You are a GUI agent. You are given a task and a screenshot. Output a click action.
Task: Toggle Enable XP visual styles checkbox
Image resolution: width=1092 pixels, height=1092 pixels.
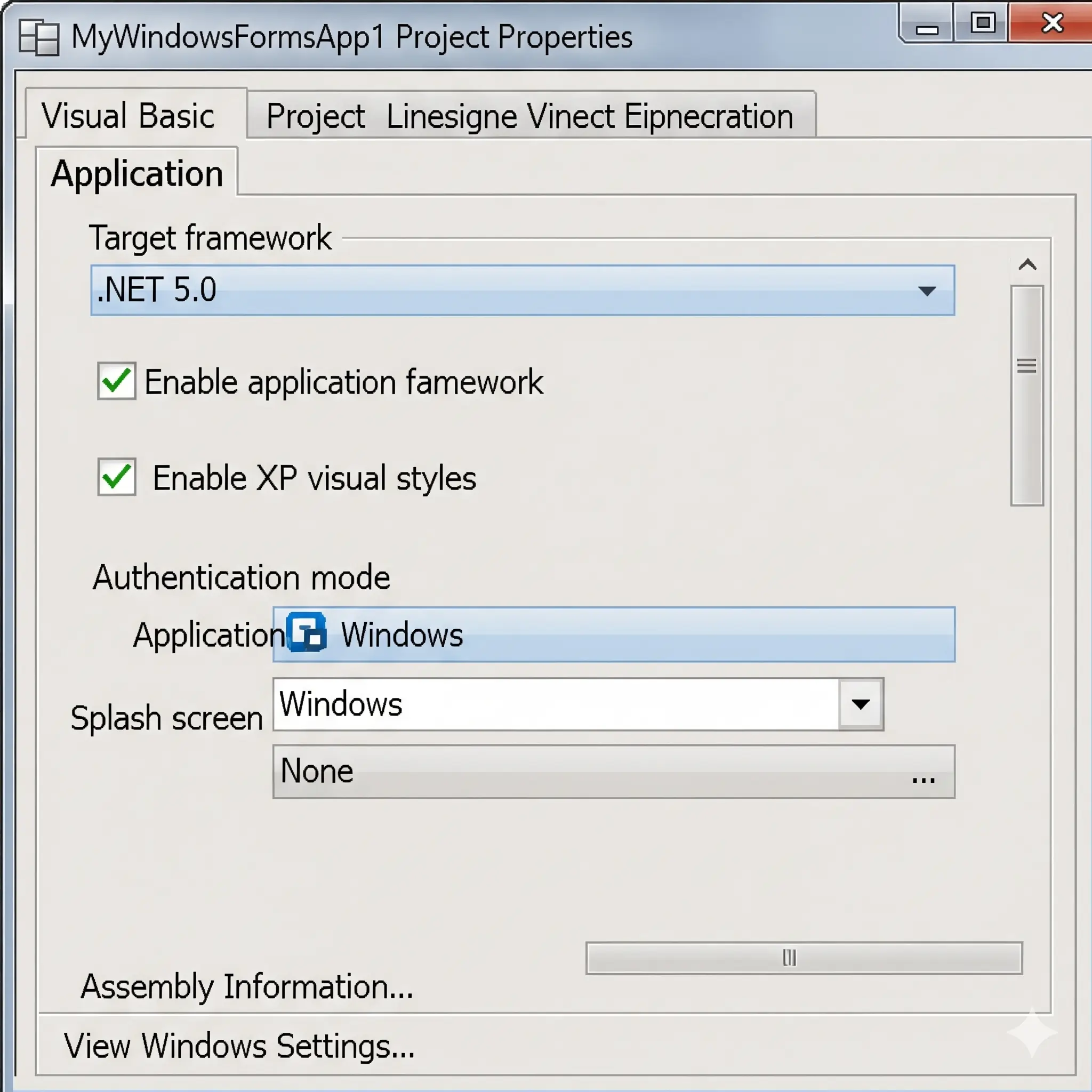coord(116,477)
